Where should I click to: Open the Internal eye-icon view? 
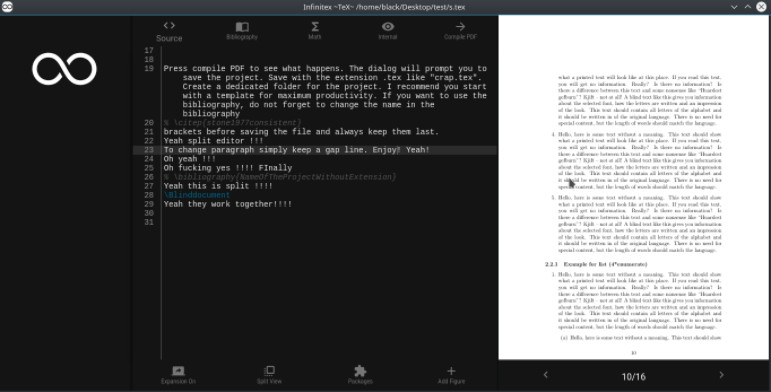pos(387,30)
